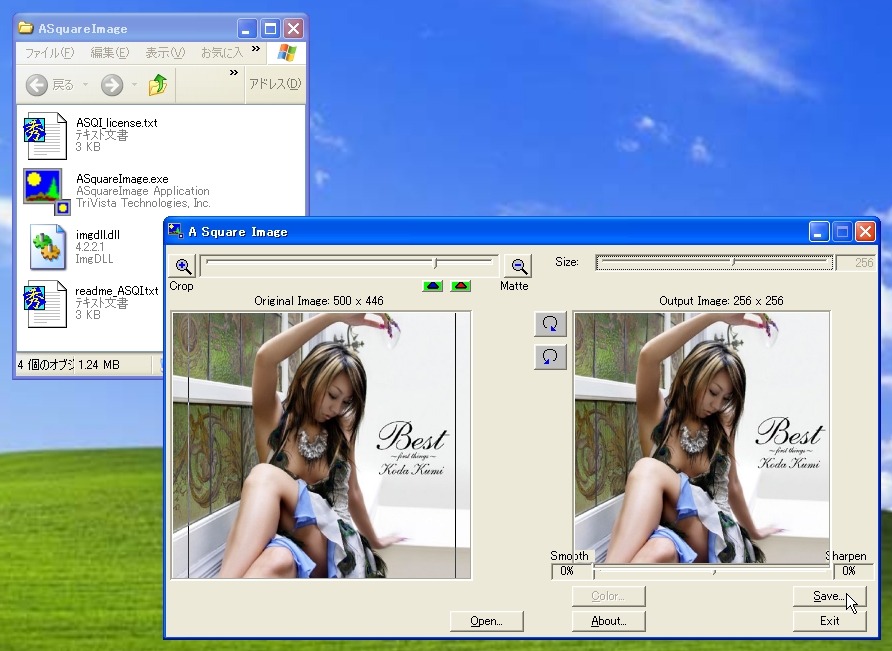Select the ASquareImage.exe filename text
This screenshot has width=892, height=651.
coord(122,179)
